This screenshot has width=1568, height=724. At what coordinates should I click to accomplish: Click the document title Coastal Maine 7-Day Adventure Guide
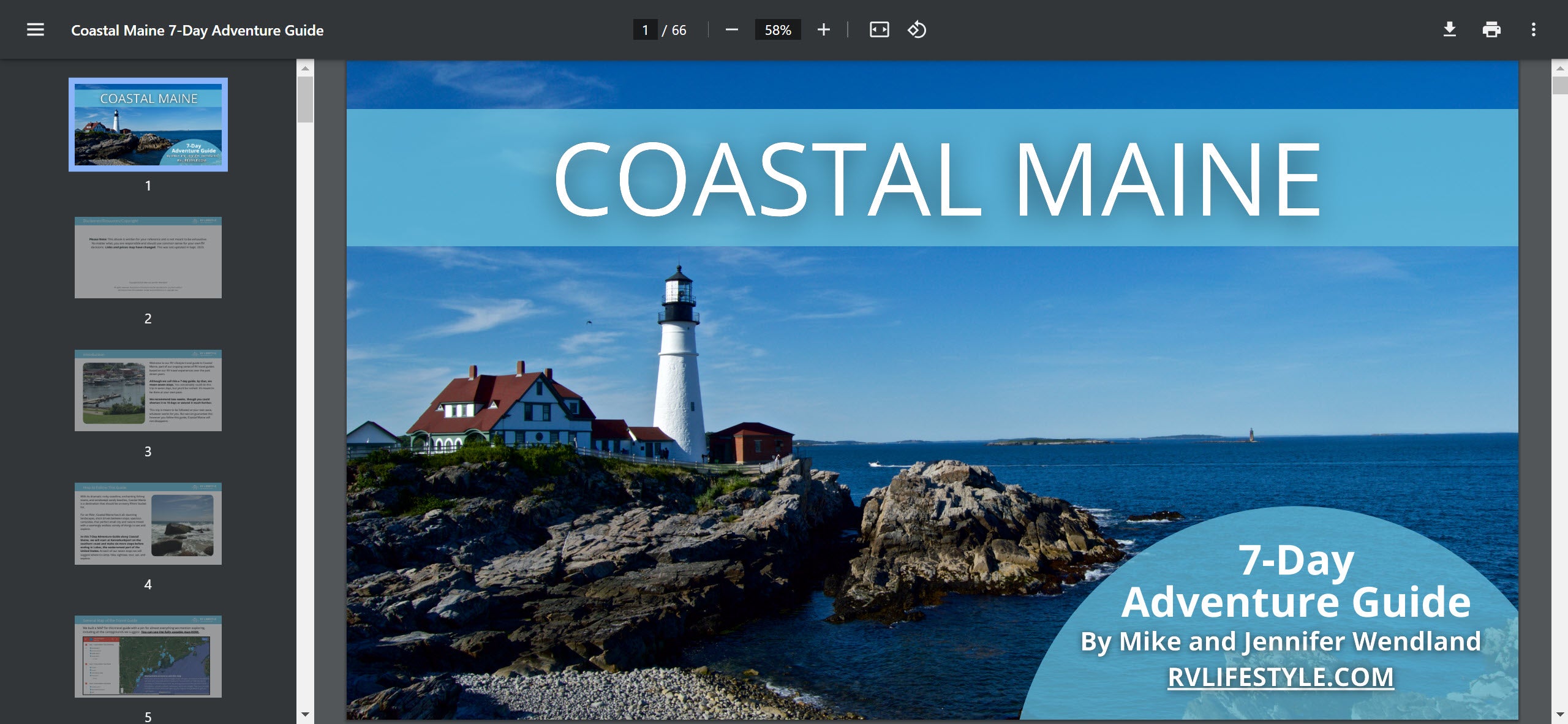pyautogui.click(x=196, y=29)
